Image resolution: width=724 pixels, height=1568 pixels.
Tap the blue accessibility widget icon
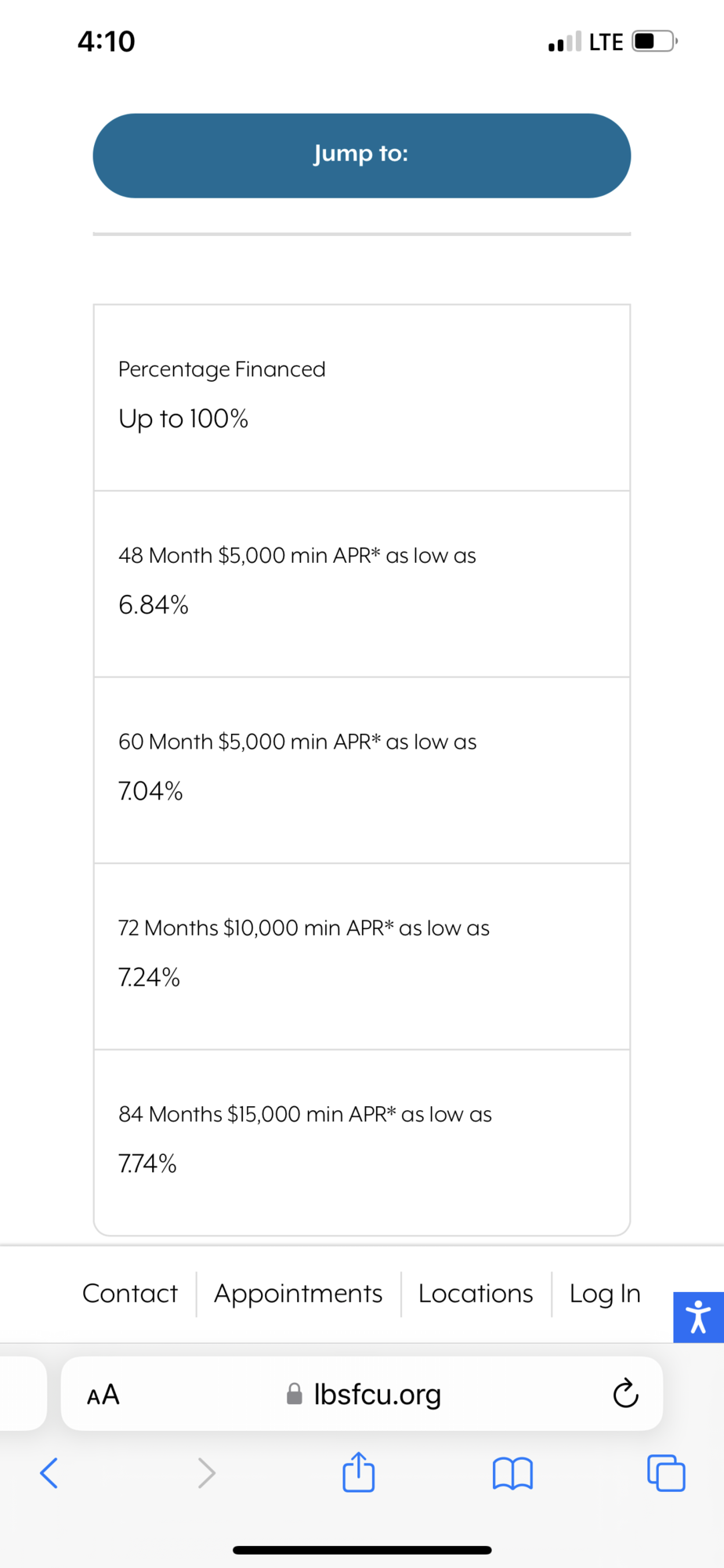pyautogui.click(x=697, y=1316)
